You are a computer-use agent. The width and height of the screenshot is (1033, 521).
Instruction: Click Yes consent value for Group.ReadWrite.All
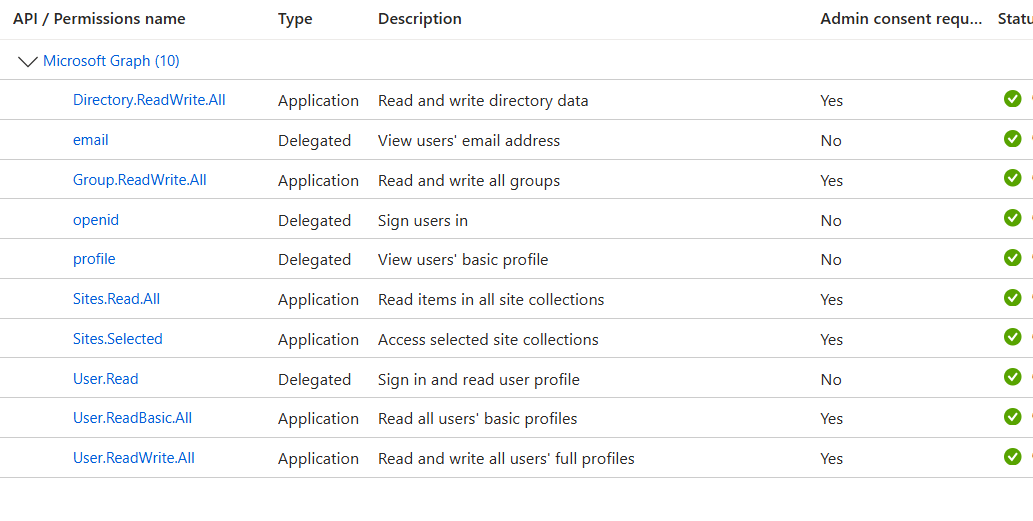pyautogui.click(x=831, y=180)
